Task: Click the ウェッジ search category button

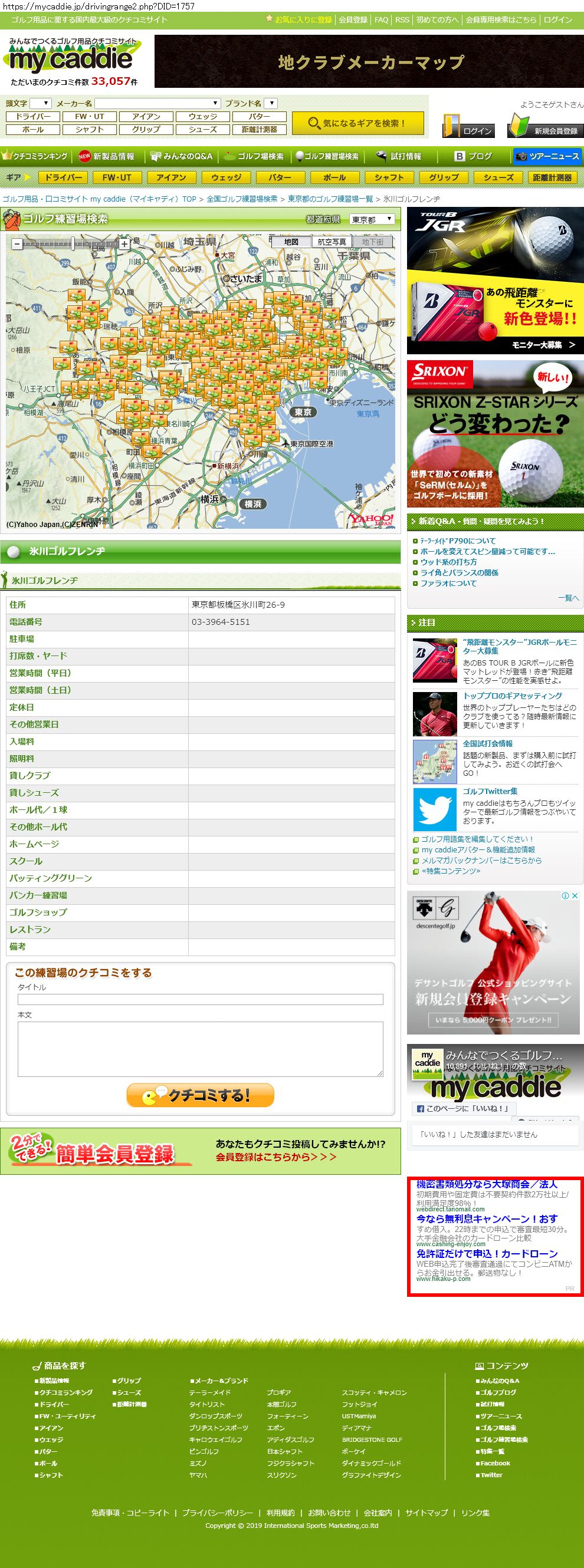Action: pyautogui.click(x=203, y=116)
